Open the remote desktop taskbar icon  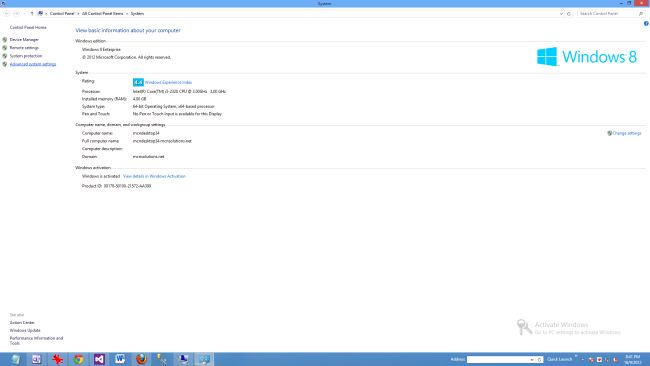pos(183,359)
